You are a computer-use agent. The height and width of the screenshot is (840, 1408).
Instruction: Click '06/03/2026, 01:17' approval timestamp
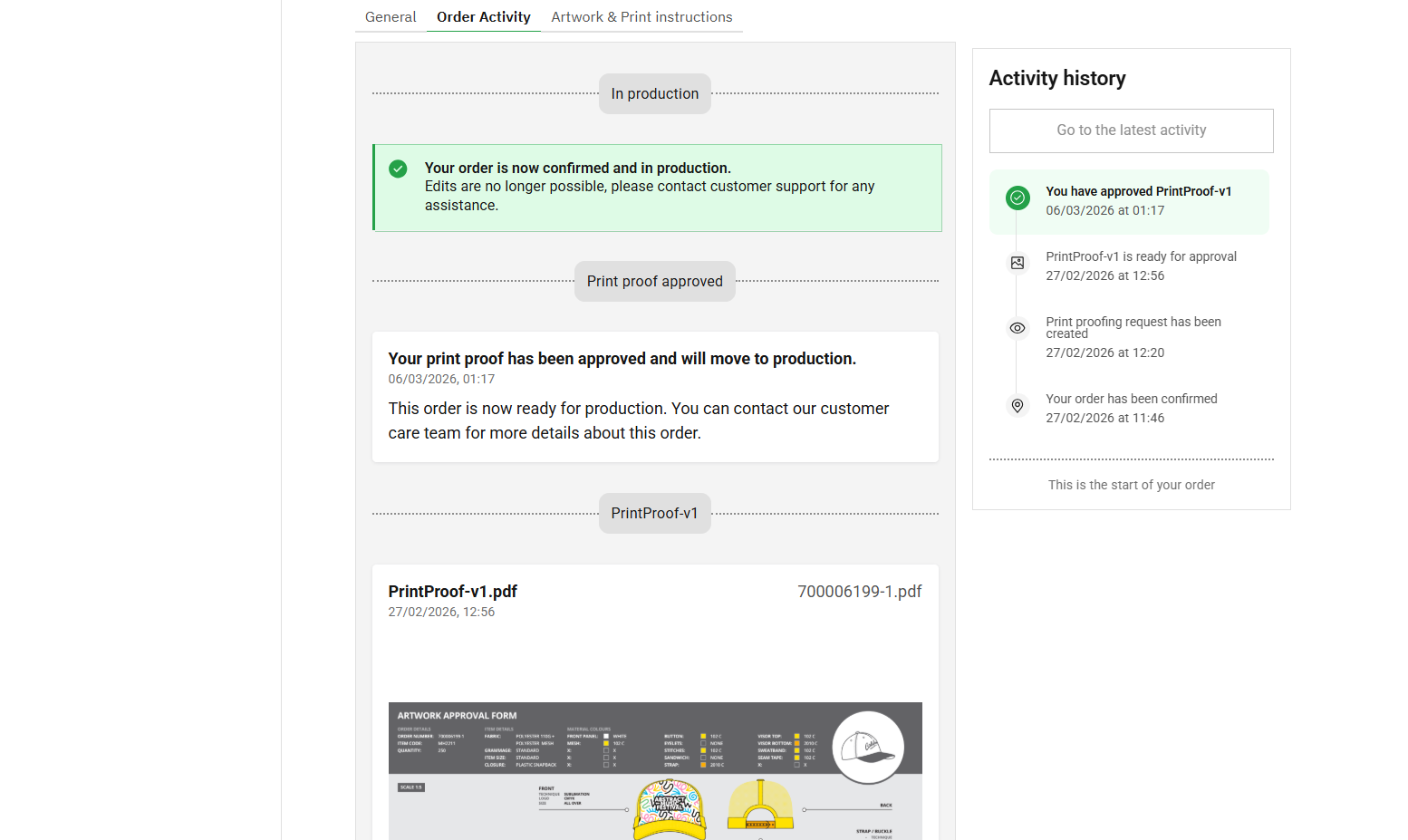click(x=441, y=380)
